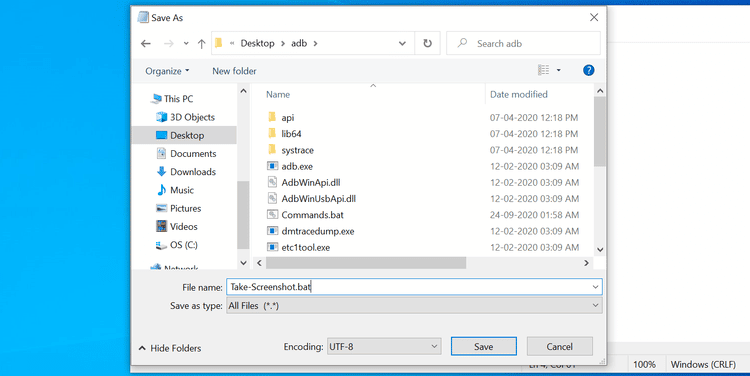Click the Save button
Screen dimensions: 750x376
coord(484,346)
